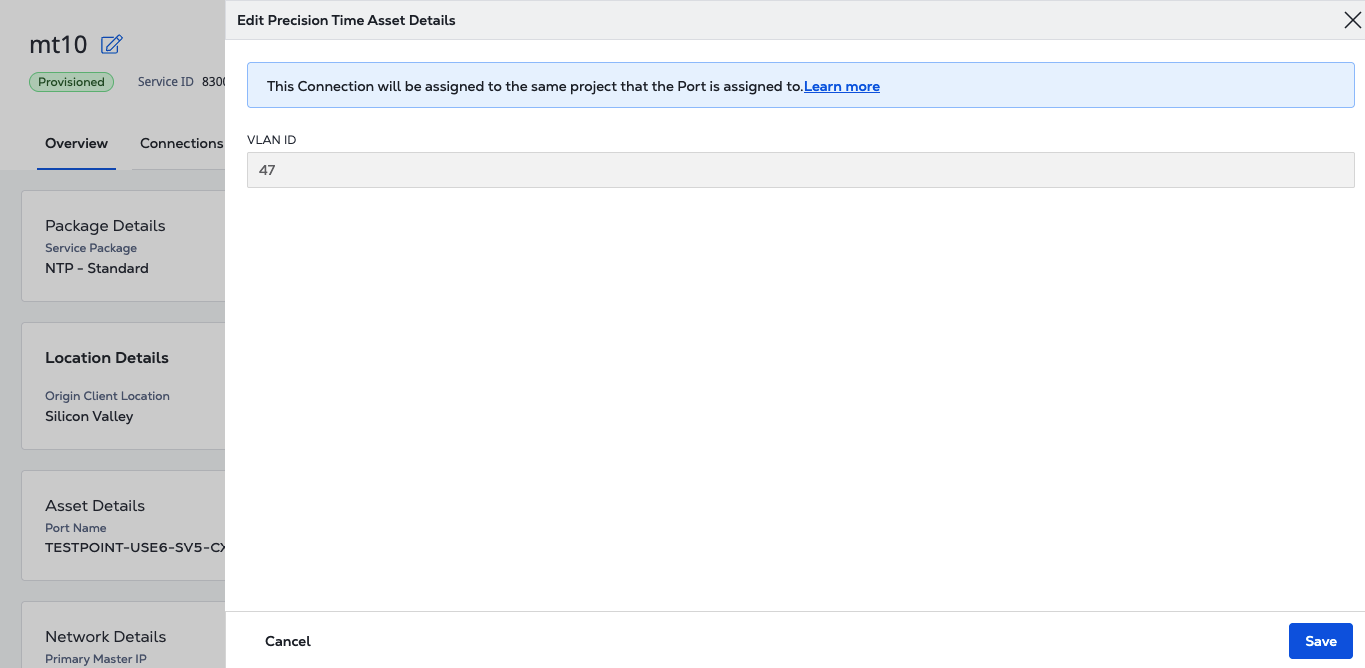
Task: Open the Connections tab
Action: (x=181, y=143)
